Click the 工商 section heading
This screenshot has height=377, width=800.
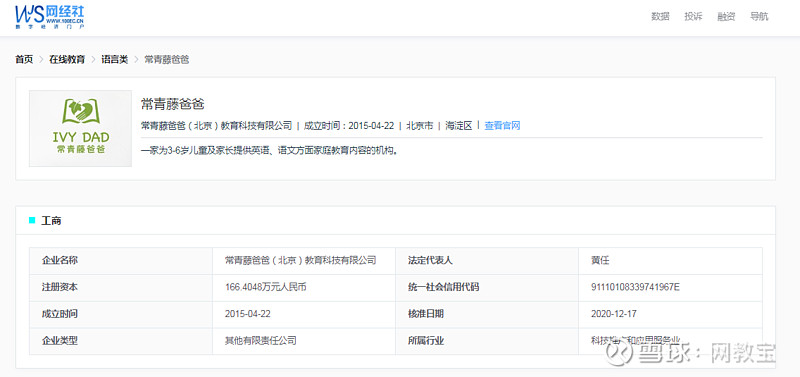click(x=51, y=221)
